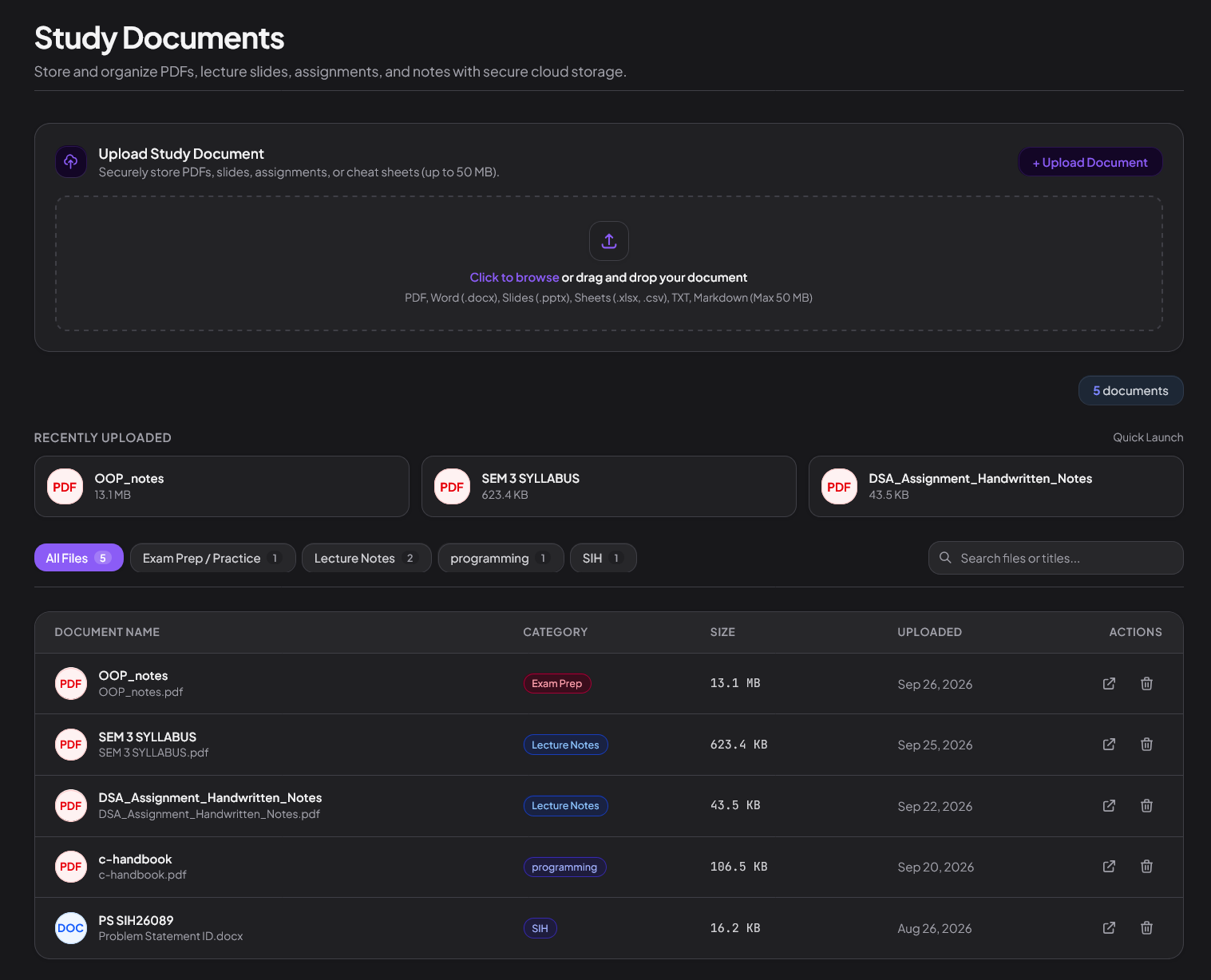Open DSA_Assignment_Handwritten_Notes via its launch icon
1211x980 pixels.
click(x=1109, y=805)
